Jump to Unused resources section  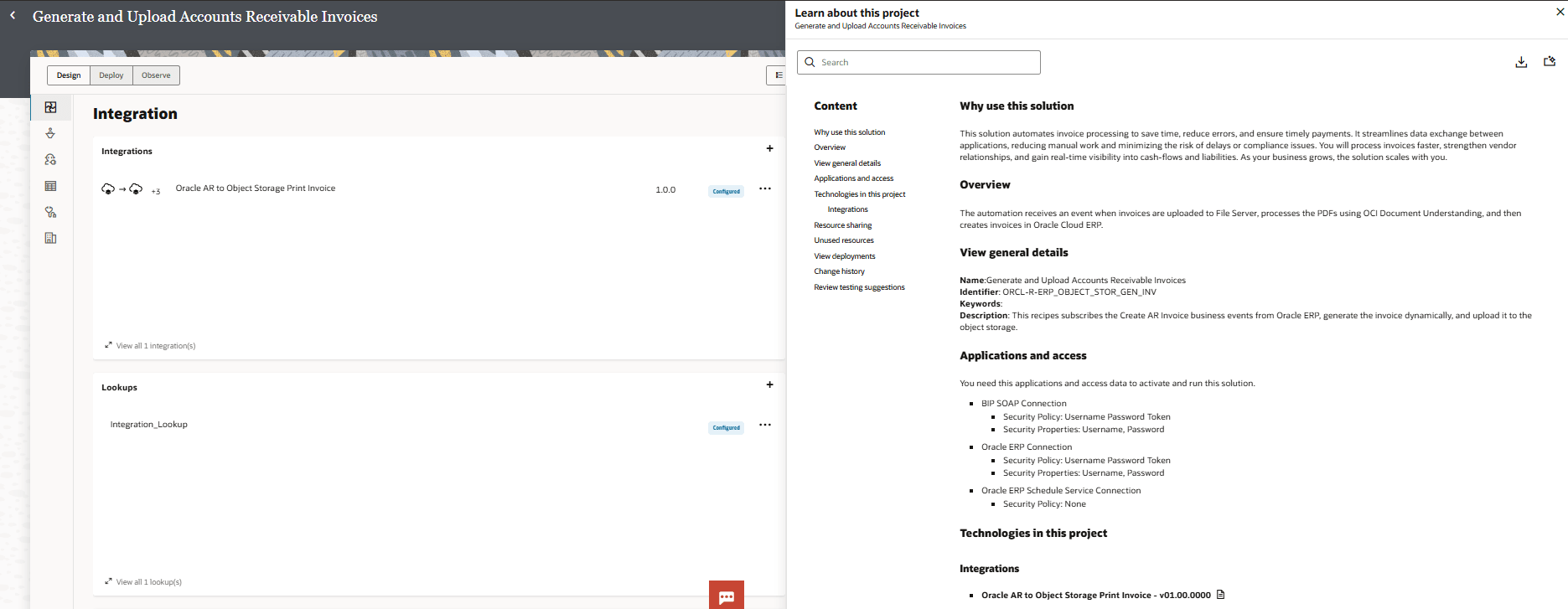[843, 240]
